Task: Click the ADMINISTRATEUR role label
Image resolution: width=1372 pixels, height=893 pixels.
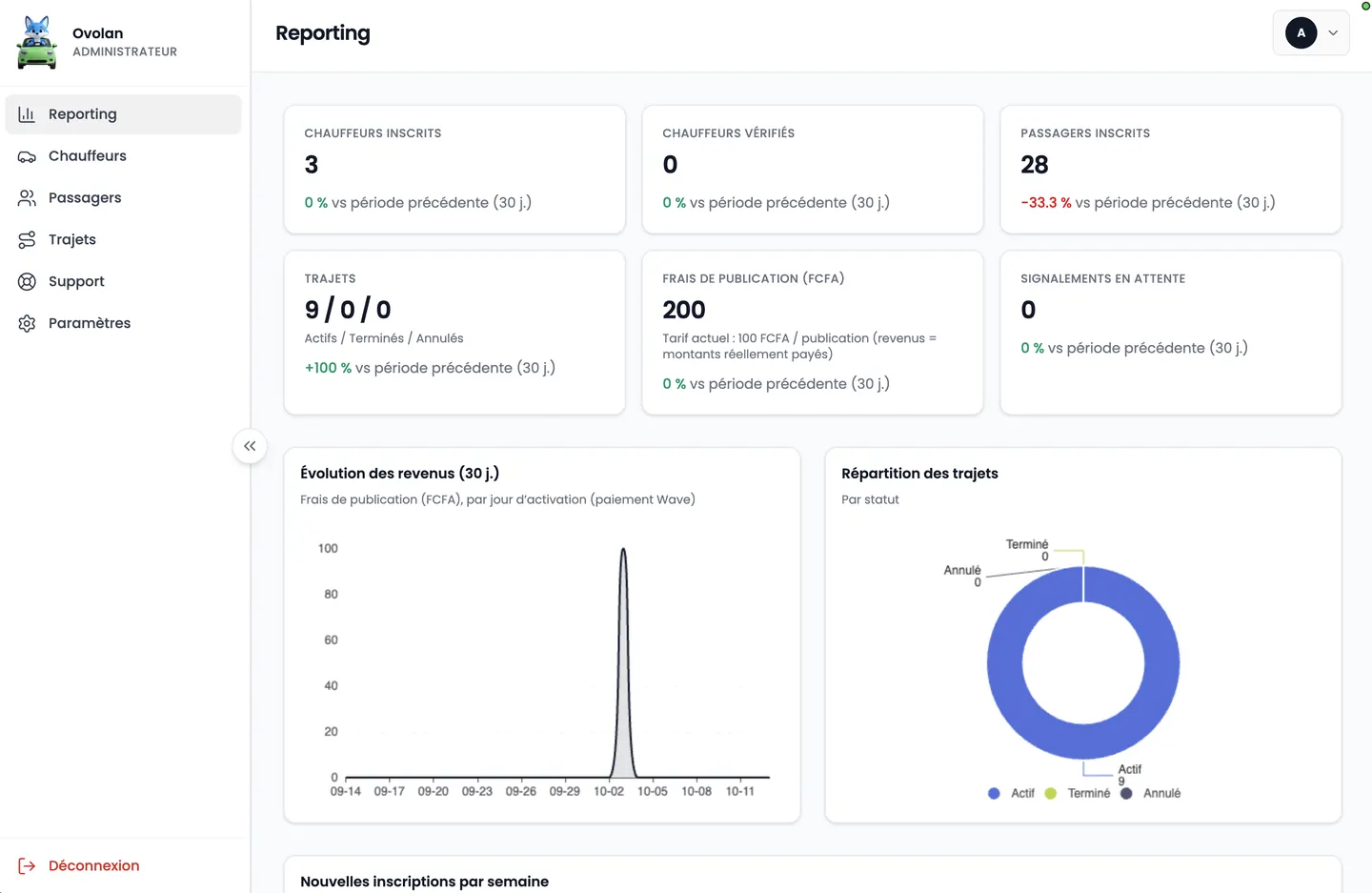Action: (x=125, y=52)
